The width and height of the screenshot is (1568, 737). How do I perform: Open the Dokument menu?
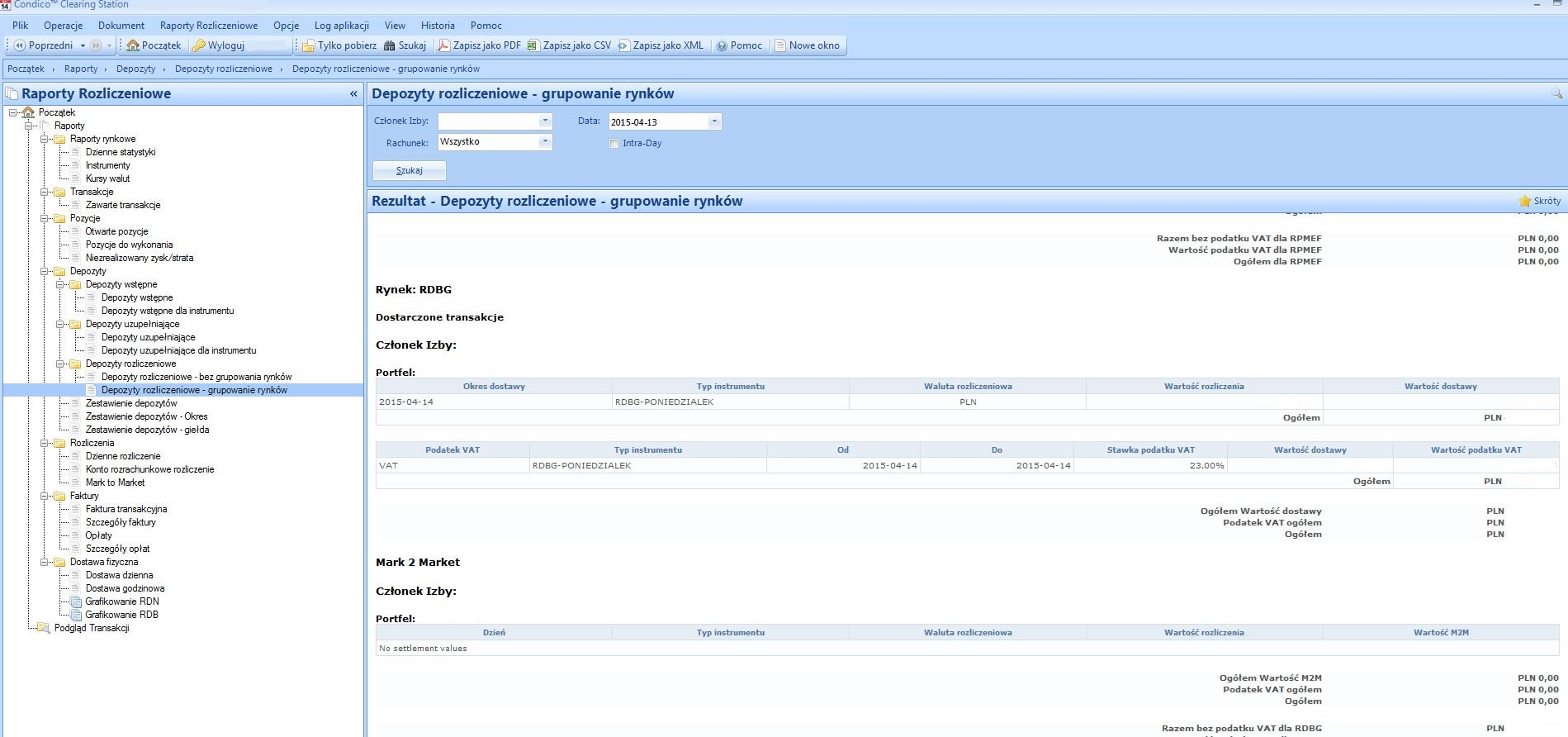coord(121,26)
